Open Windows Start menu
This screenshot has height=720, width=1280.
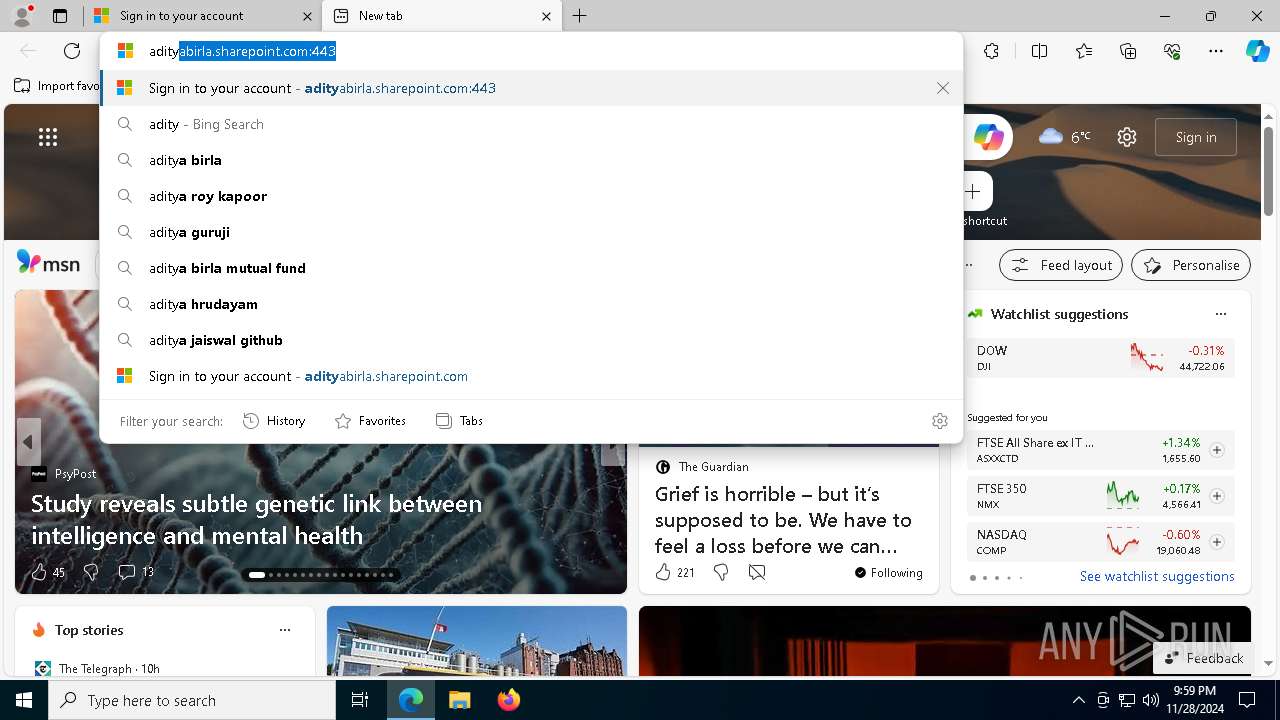pyautogui.click(x=24, y=701)
